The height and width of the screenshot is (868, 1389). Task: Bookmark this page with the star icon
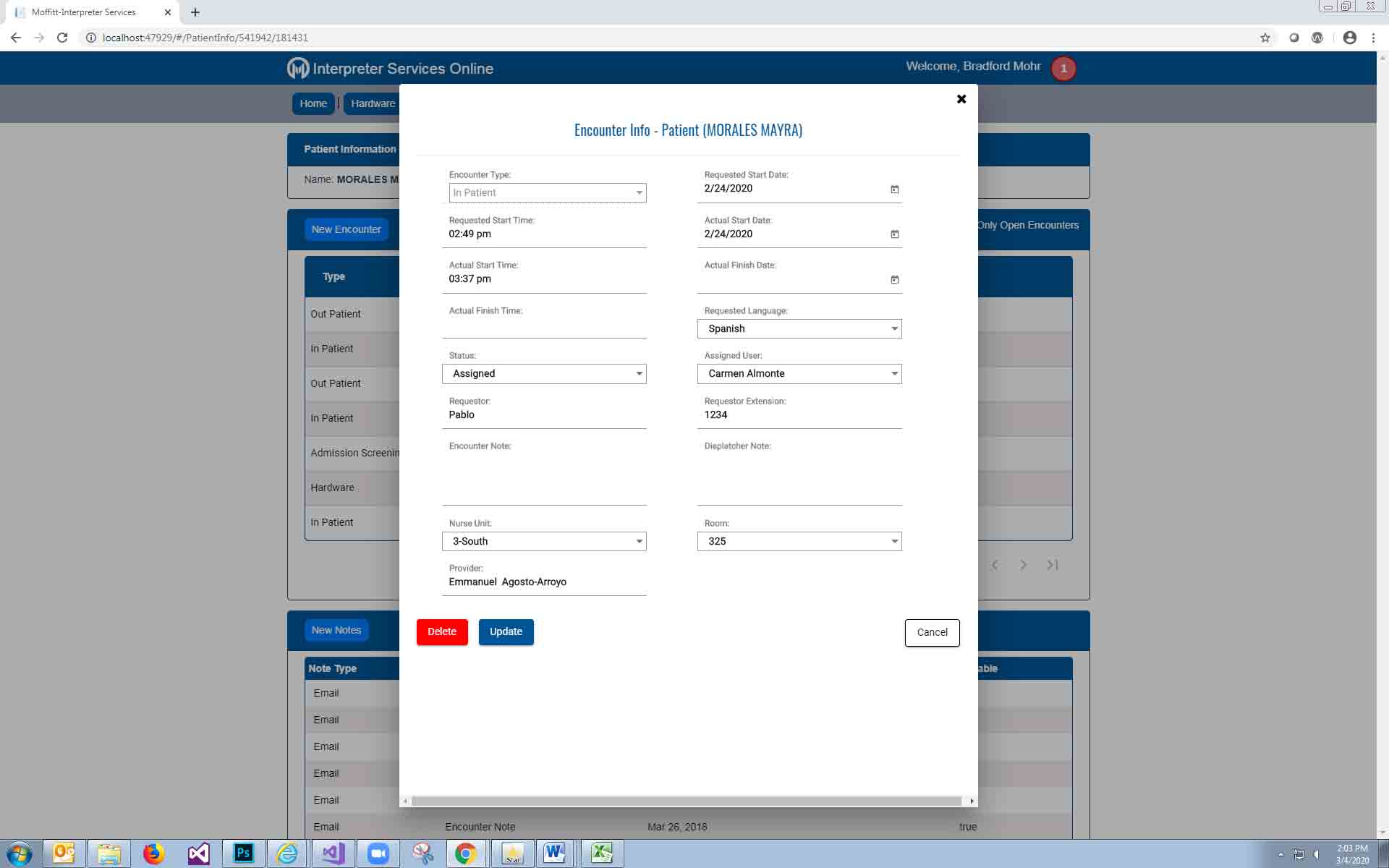point(1265,38)
